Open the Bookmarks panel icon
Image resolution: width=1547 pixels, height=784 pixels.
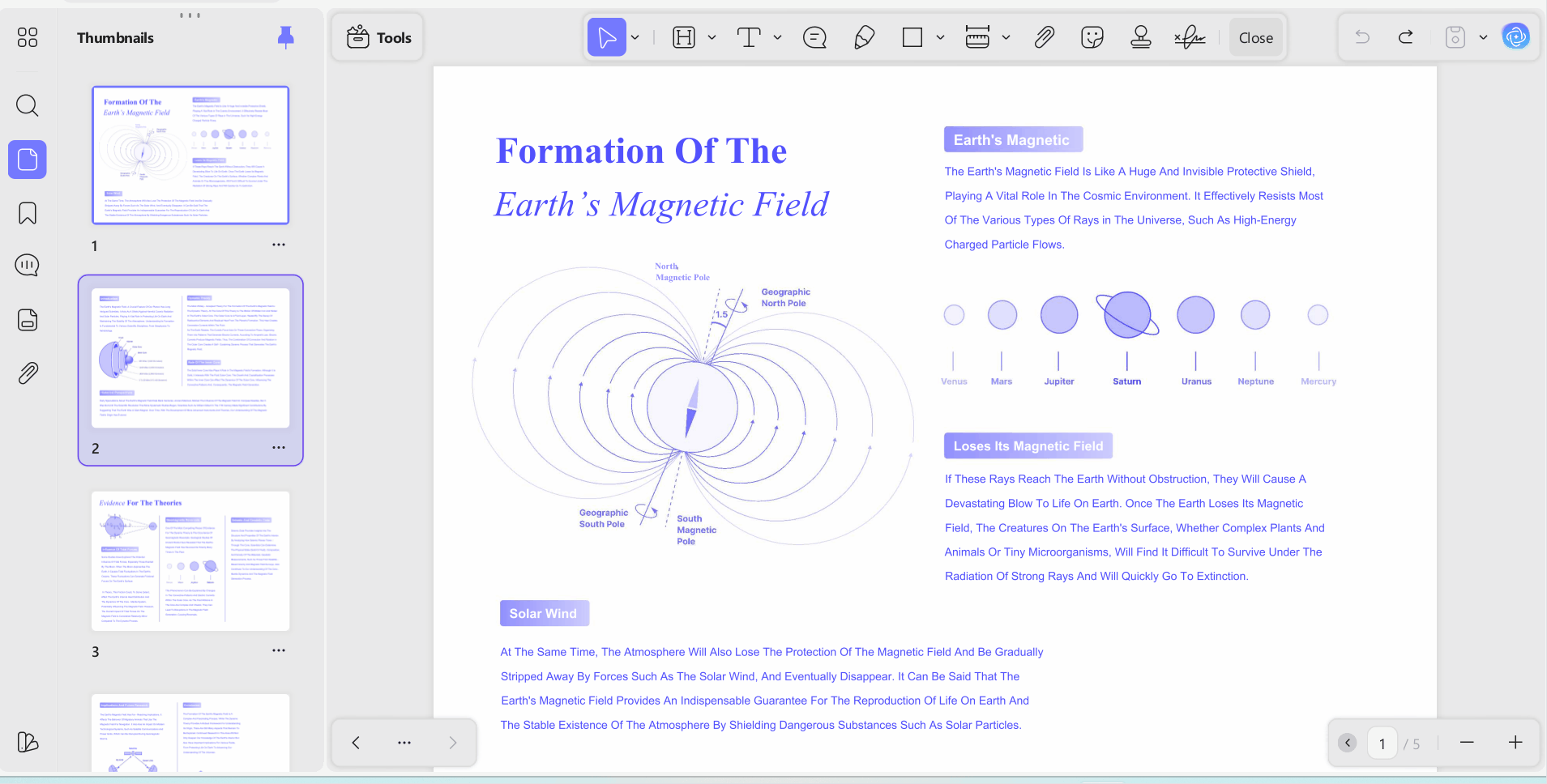(28, 213)
